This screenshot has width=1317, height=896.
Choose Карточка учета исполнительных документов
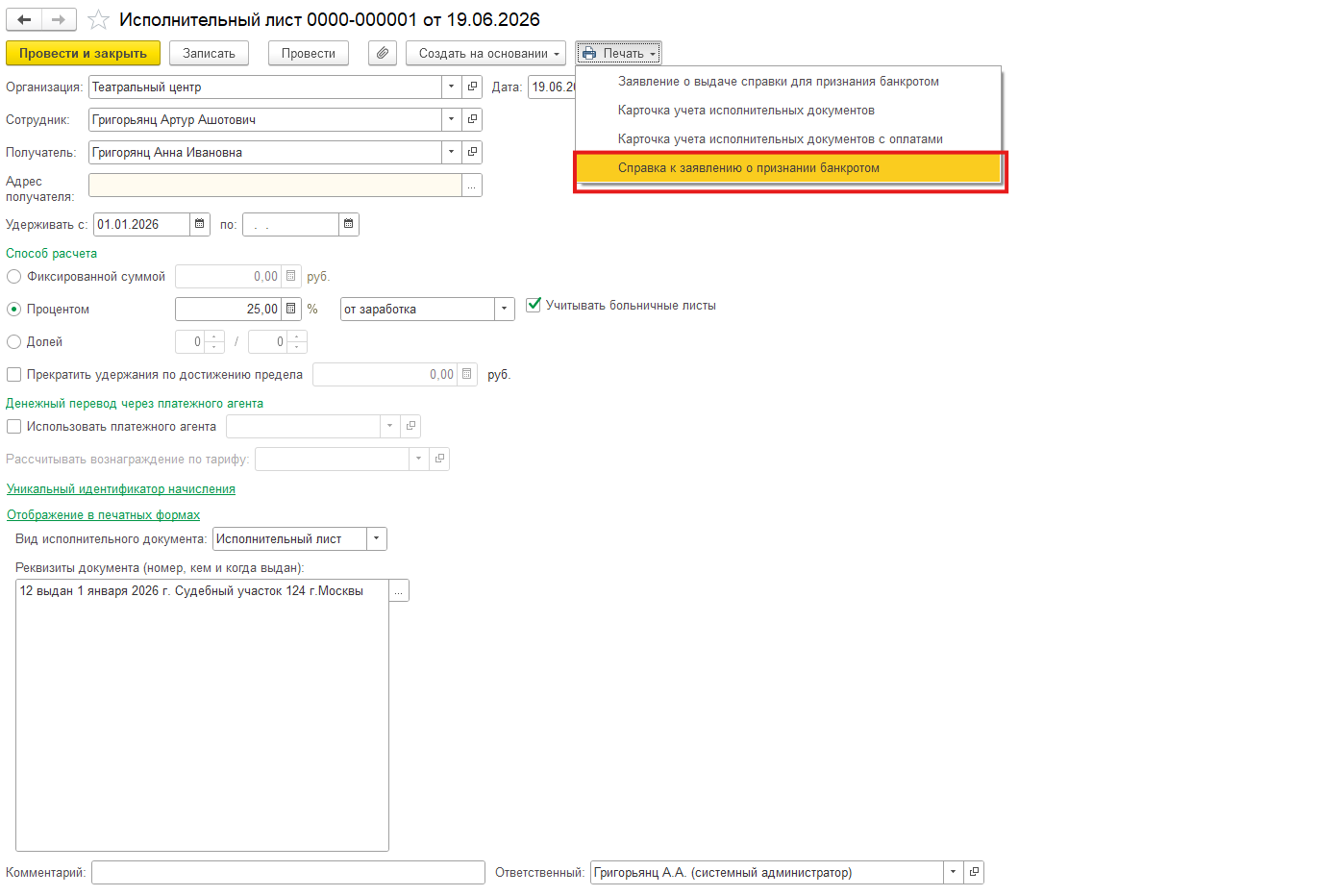(x=788, y=111)
